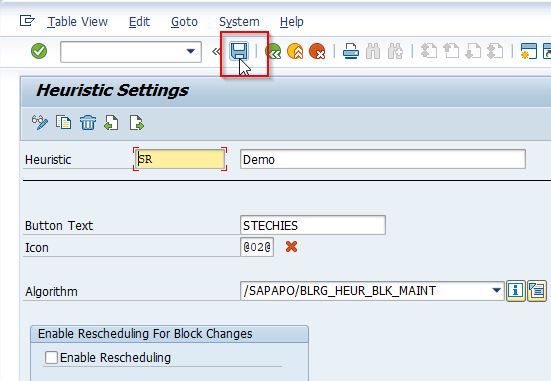Open the Help menu
Screen dimensions: 551x381
point(292,22)
